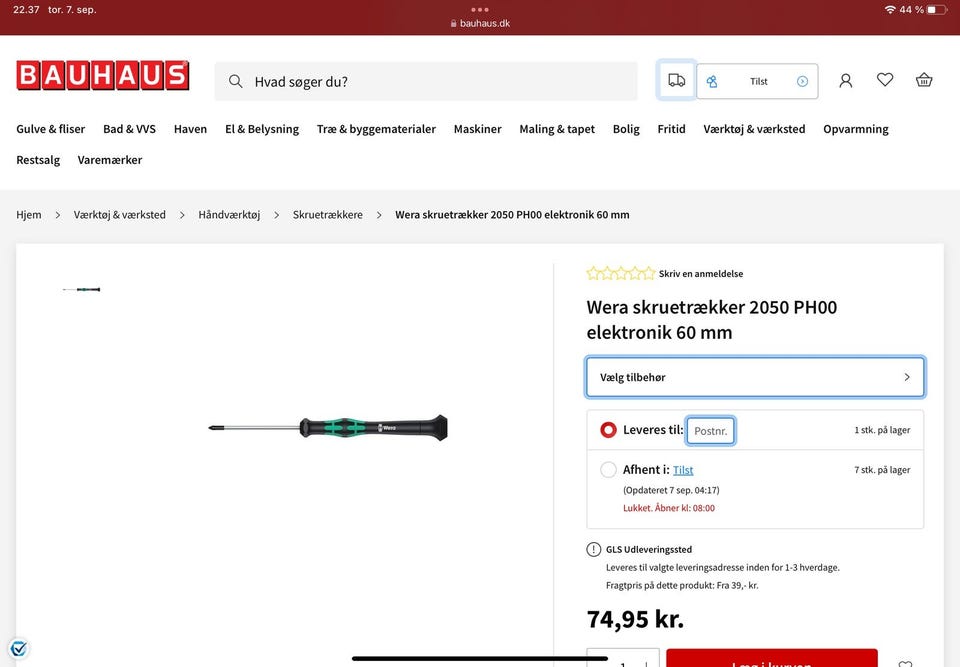The width and height of the screenshot is (960, 667).
Task: Click 'GLS Udleveringssted' heading
Action: 649,549
